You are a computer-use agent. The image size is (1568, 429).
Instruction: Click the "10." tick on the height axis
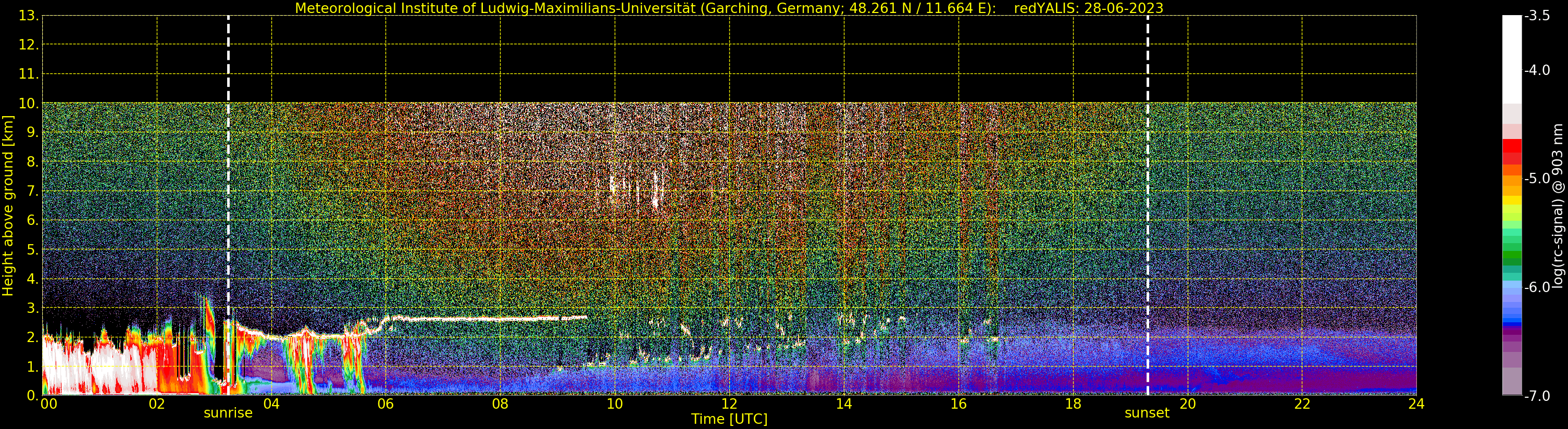click(29, 104)
